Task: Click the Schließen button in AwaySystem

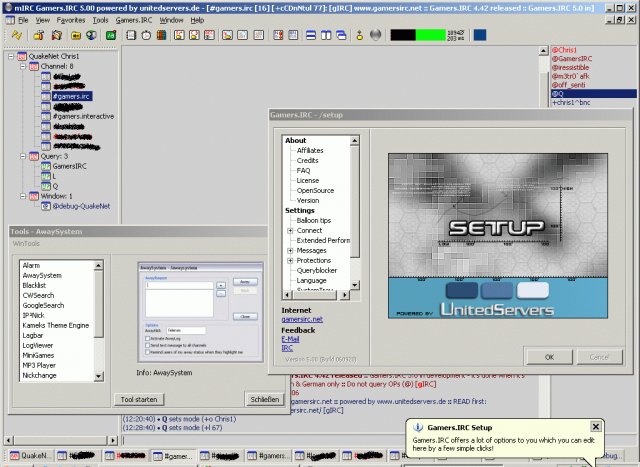Action: 264,400
